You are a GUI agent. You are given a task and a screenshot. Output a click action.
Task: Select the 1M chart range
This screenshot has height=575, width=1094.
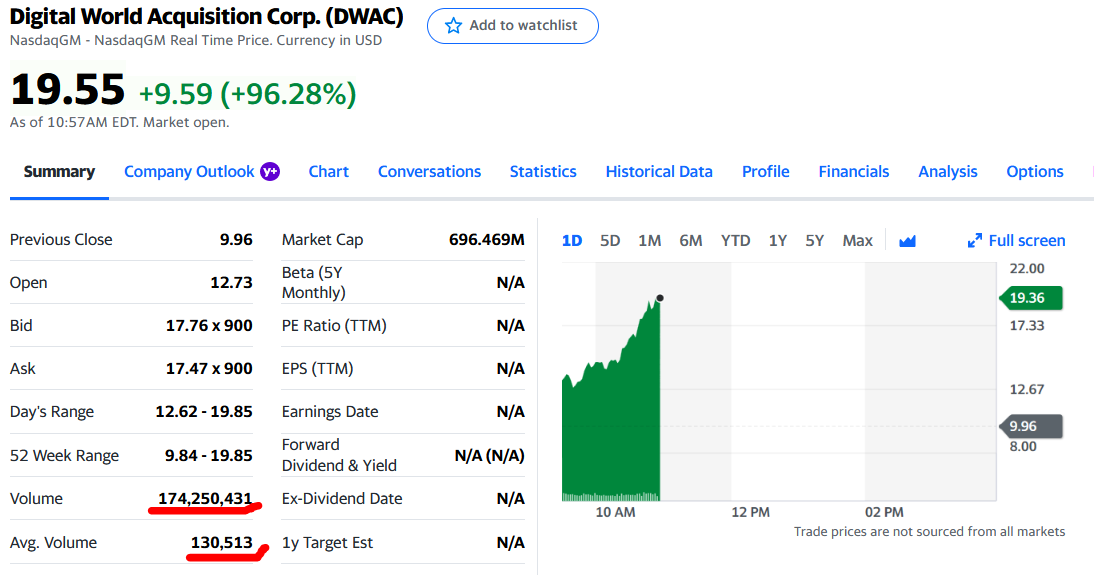(x=650, y=241)
